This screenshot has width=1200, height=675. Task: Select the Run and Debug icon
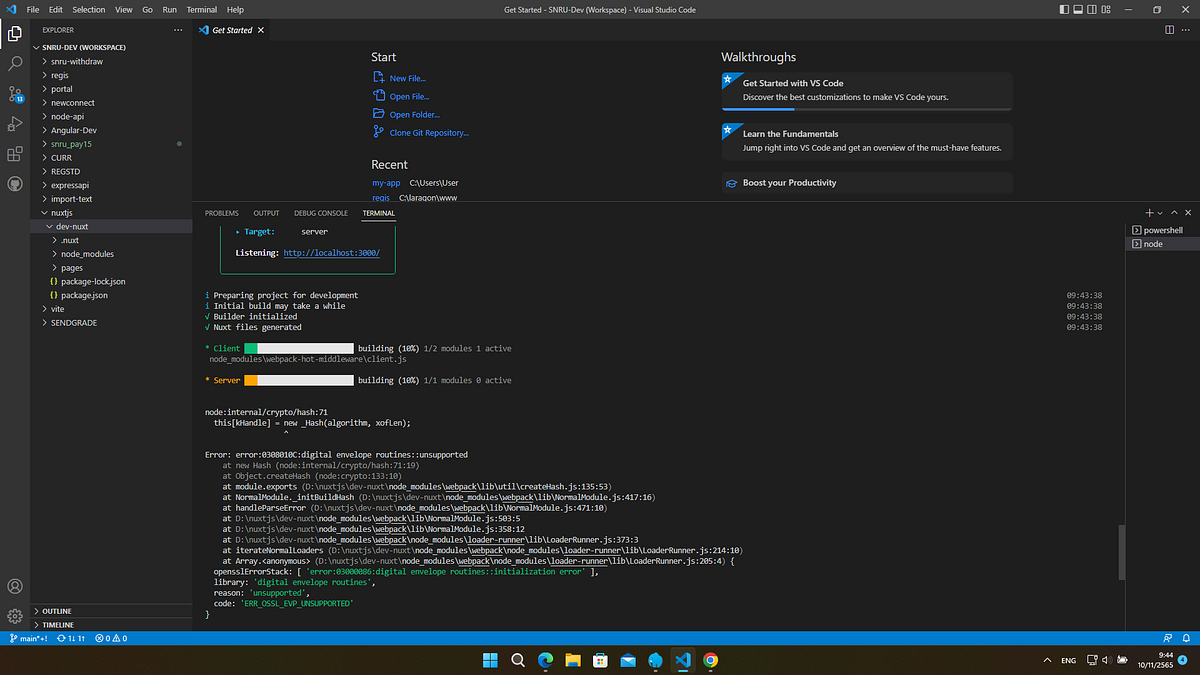[14, 123]
